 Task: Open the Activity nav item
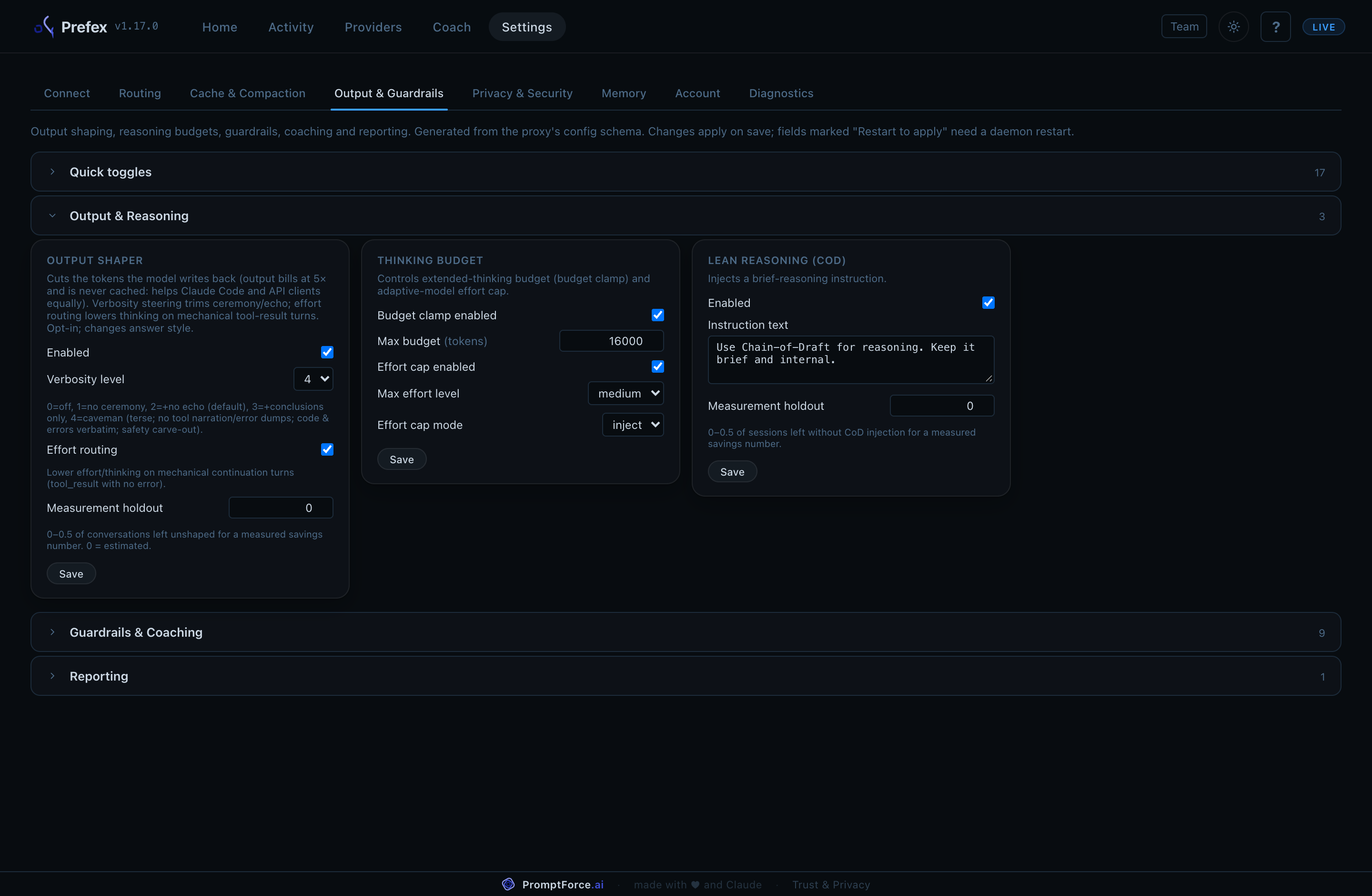(x=291, y=27)
